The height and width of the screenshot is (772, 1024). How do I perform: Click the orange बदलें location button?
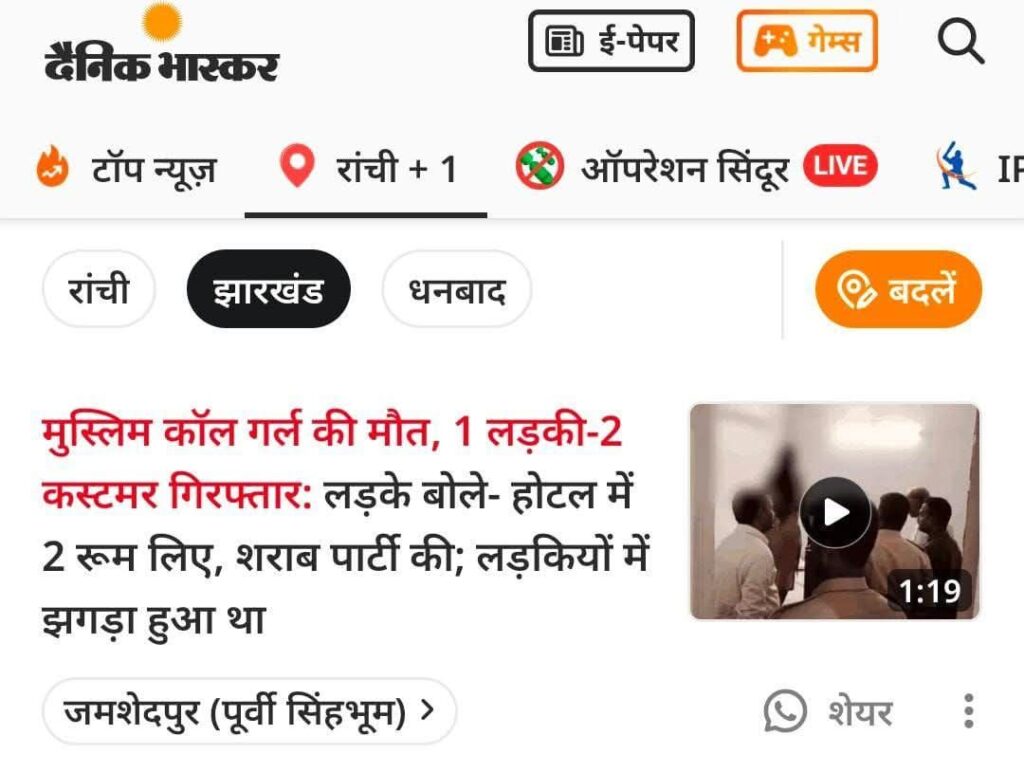pos(898,289)
